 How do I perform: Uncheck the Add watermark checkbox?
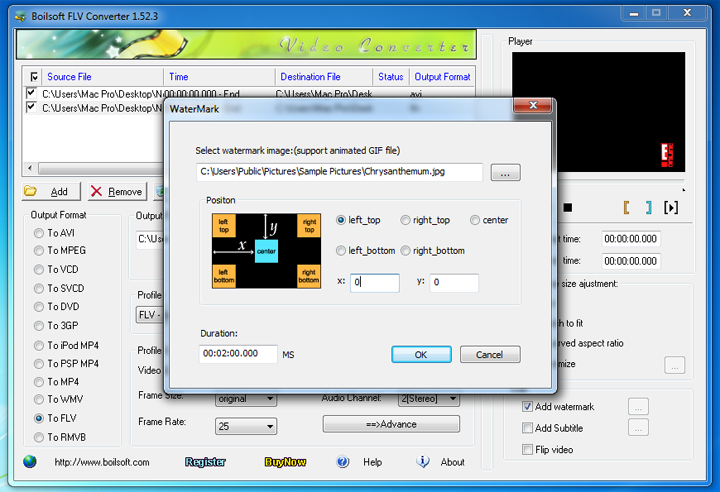[527, 407]
